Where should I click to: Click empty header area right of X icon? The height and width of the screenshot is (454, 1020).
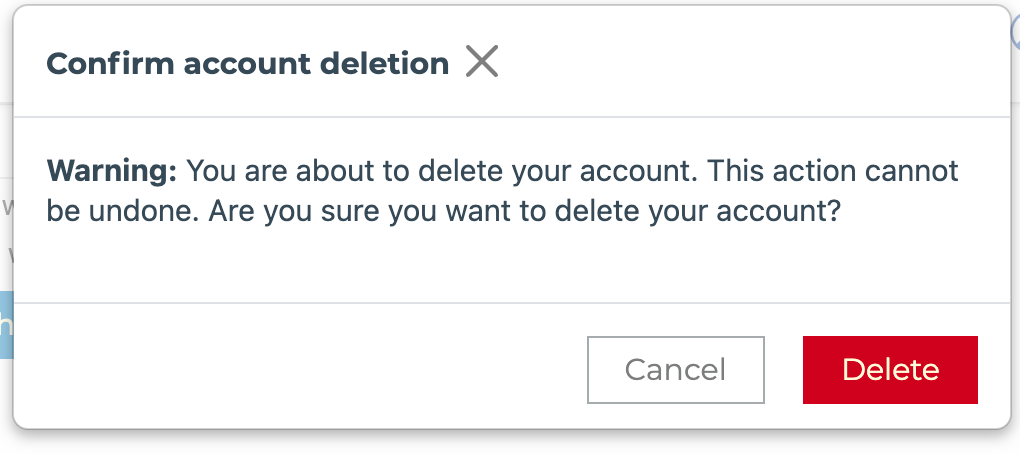click(x=750, y=63)
